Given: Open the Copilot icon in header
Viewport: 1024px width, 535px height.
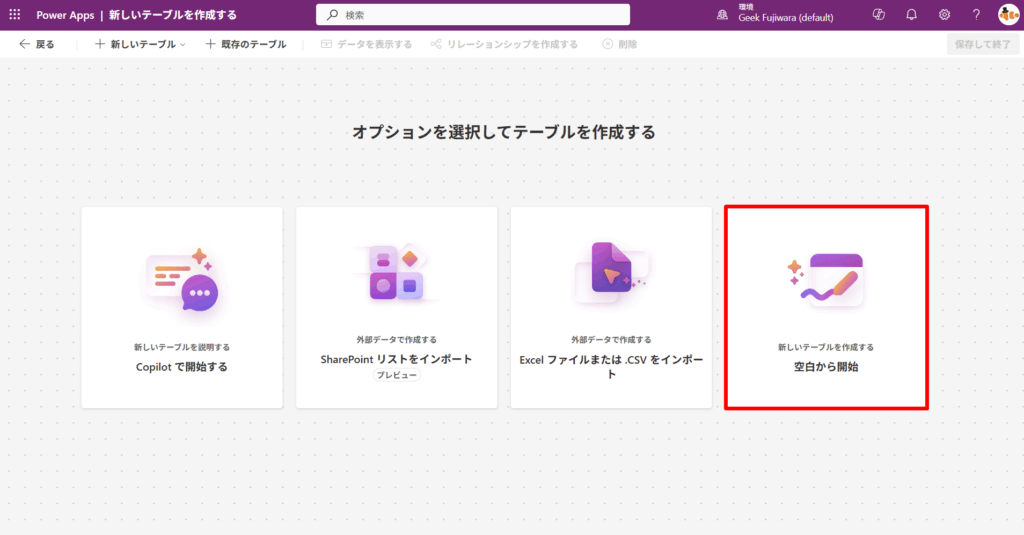Looking at the screenshot, I should pos(878,14).
